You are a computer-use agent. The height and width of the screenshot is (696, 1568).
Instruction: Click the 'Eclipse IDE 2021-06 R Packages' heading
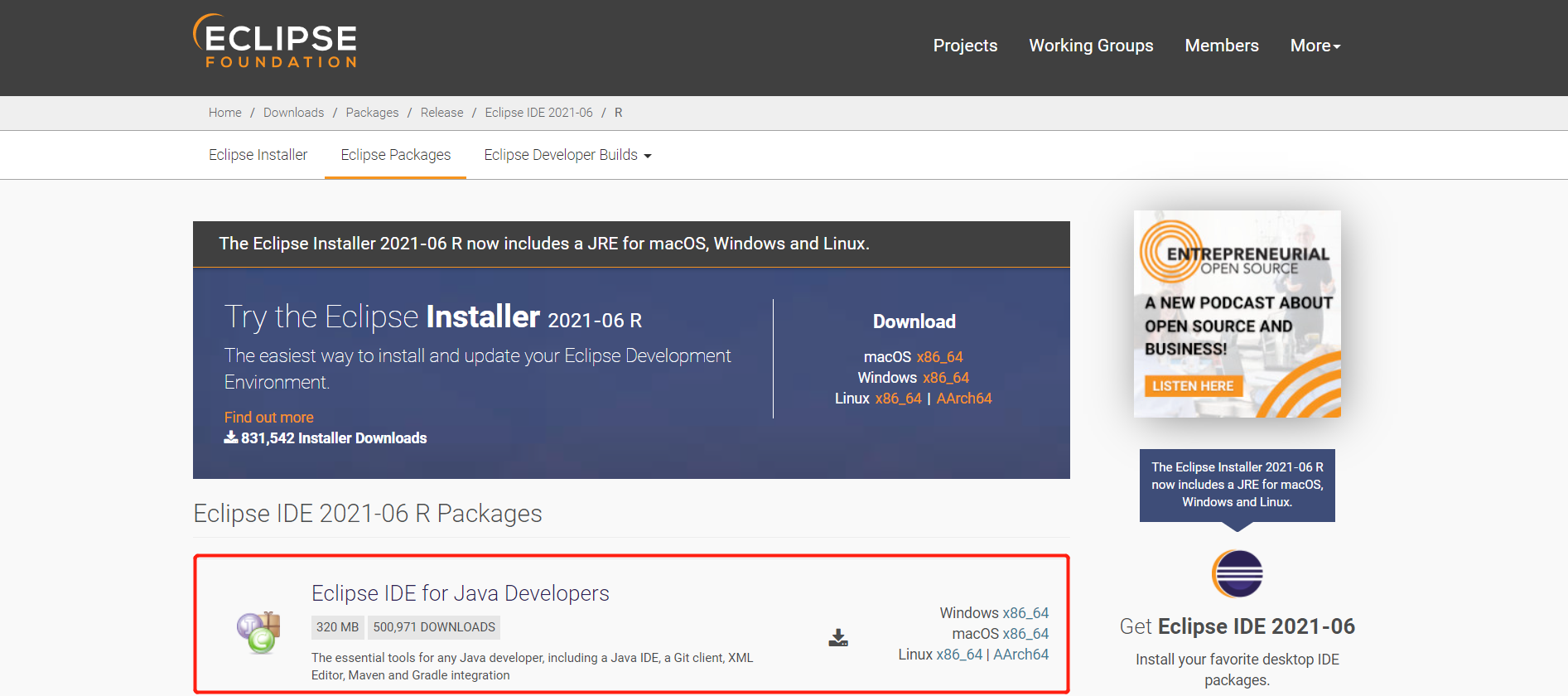point(368,514)
